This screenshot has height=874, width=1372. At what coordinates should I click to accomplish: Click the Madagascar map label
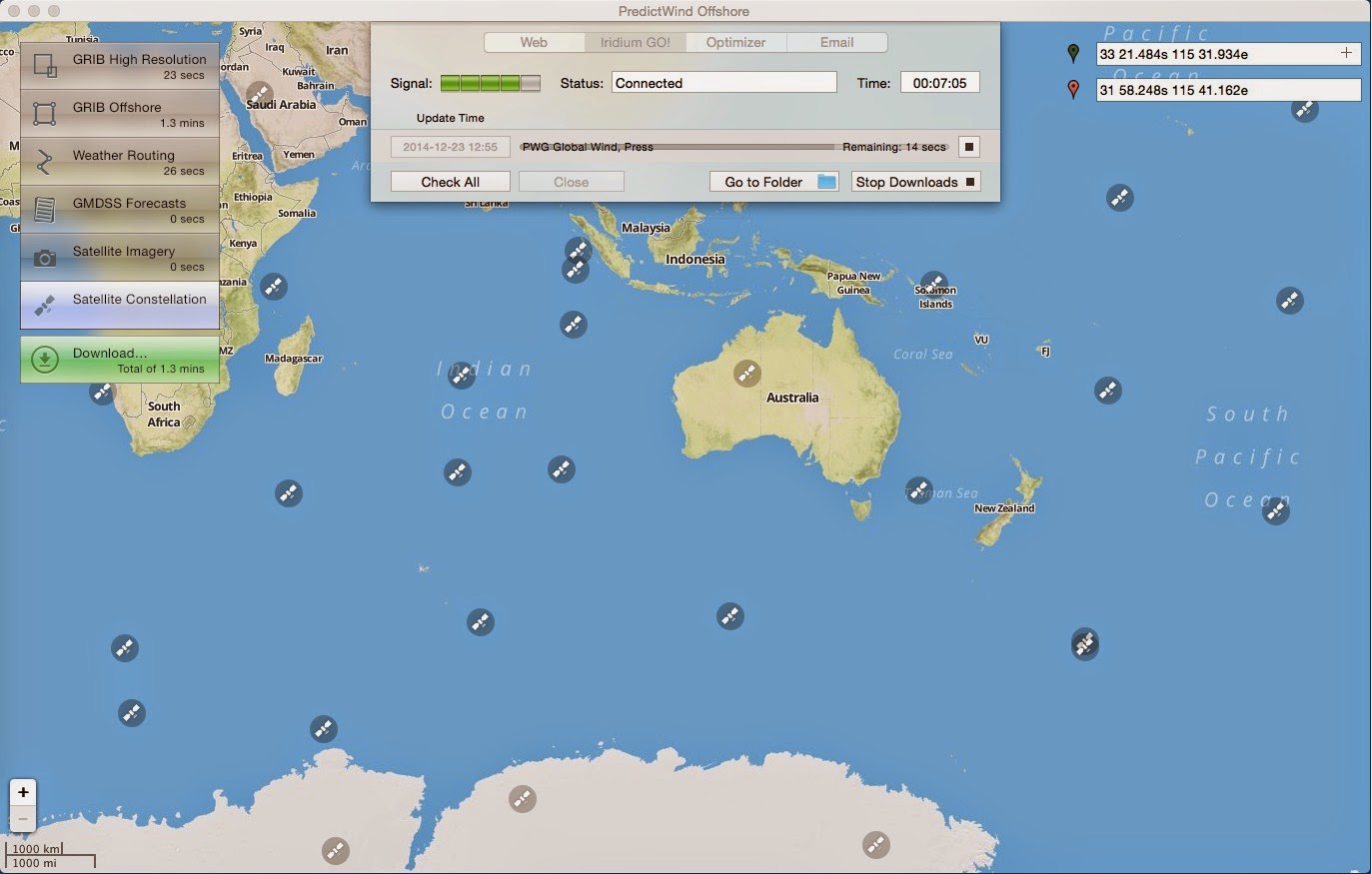pos(294,359)
